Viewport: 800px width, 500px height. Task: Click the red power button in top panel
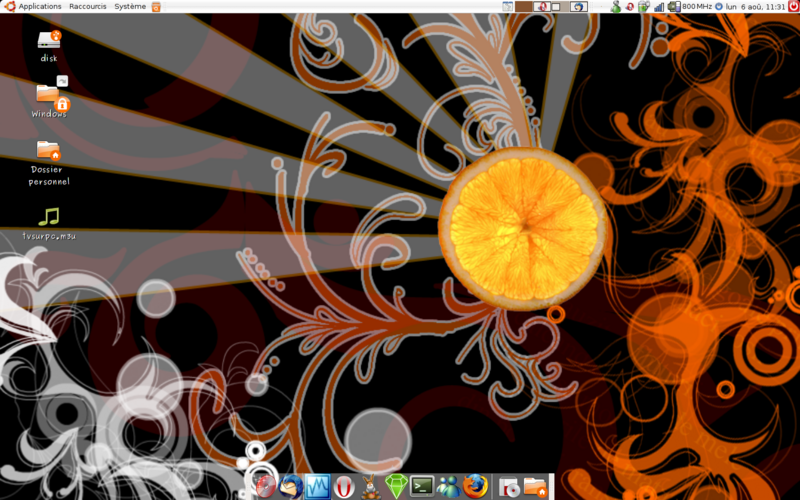tap(794, 6)
